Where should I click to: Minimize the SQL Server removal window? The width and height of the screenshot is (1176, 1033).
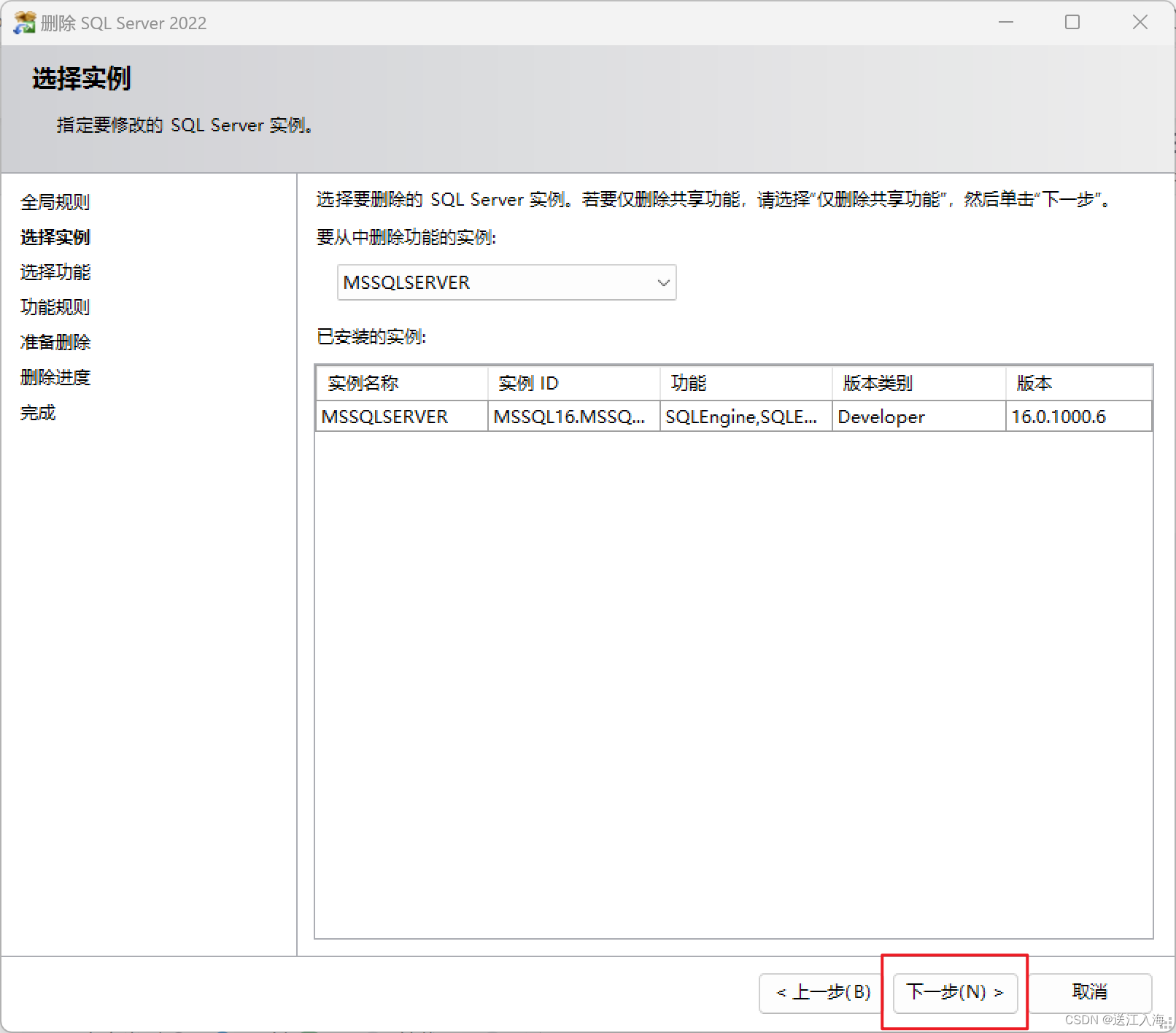[x=1006, y=23]
